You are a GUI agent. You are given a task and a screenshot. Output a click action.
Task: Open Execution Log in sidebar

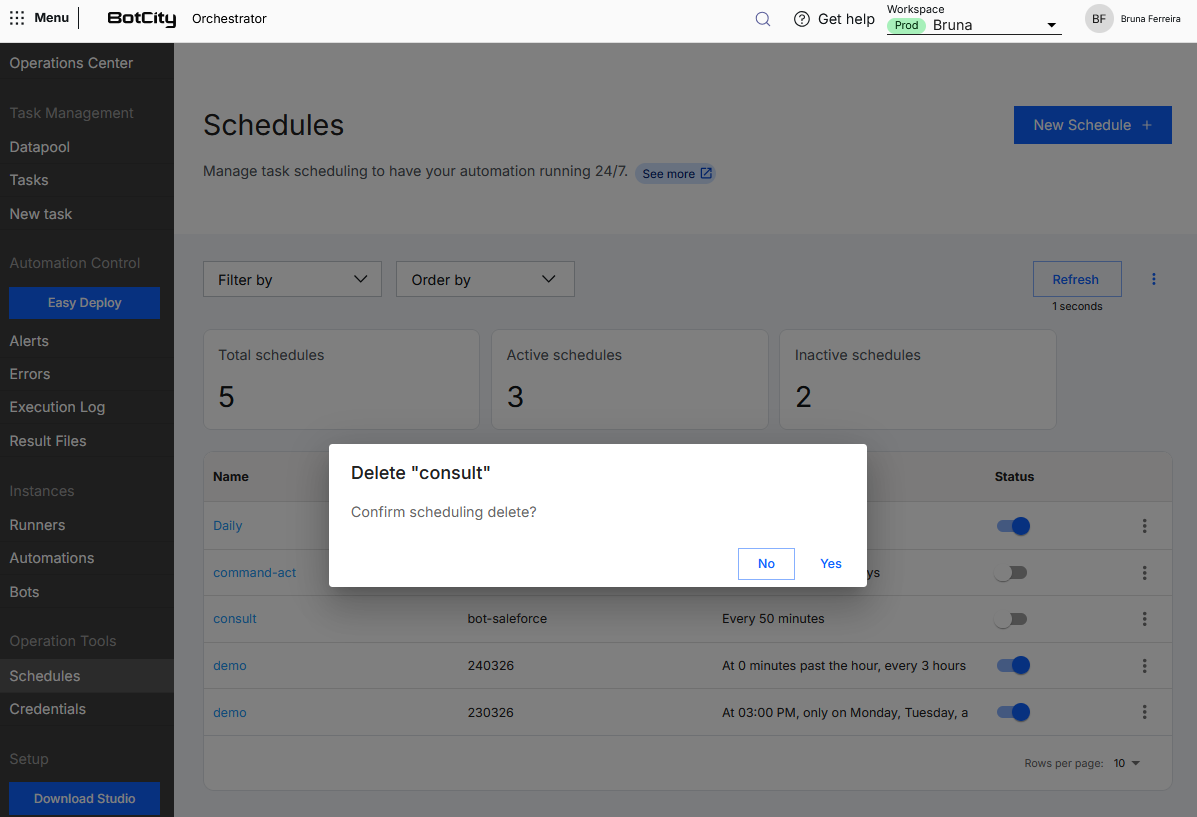(x=57, y=408)
